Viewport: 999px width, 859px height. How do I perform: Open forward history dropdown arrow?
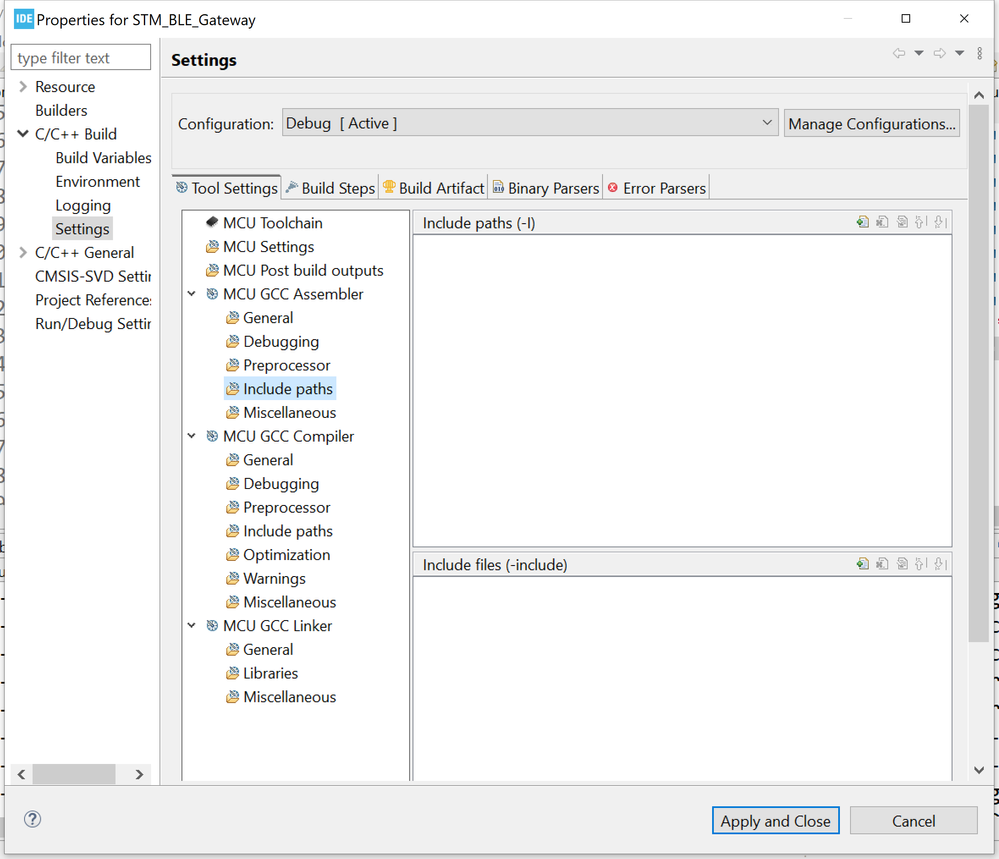959,53
